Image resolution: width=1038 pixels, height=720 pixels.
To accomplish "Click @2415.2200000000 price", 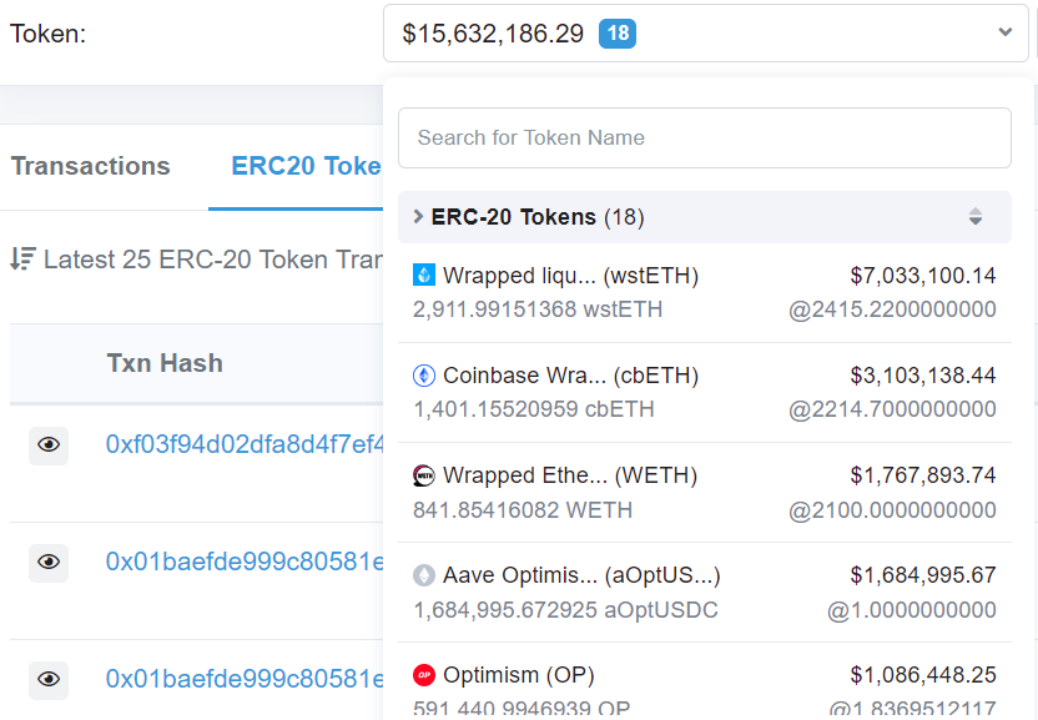I will 892,309.
